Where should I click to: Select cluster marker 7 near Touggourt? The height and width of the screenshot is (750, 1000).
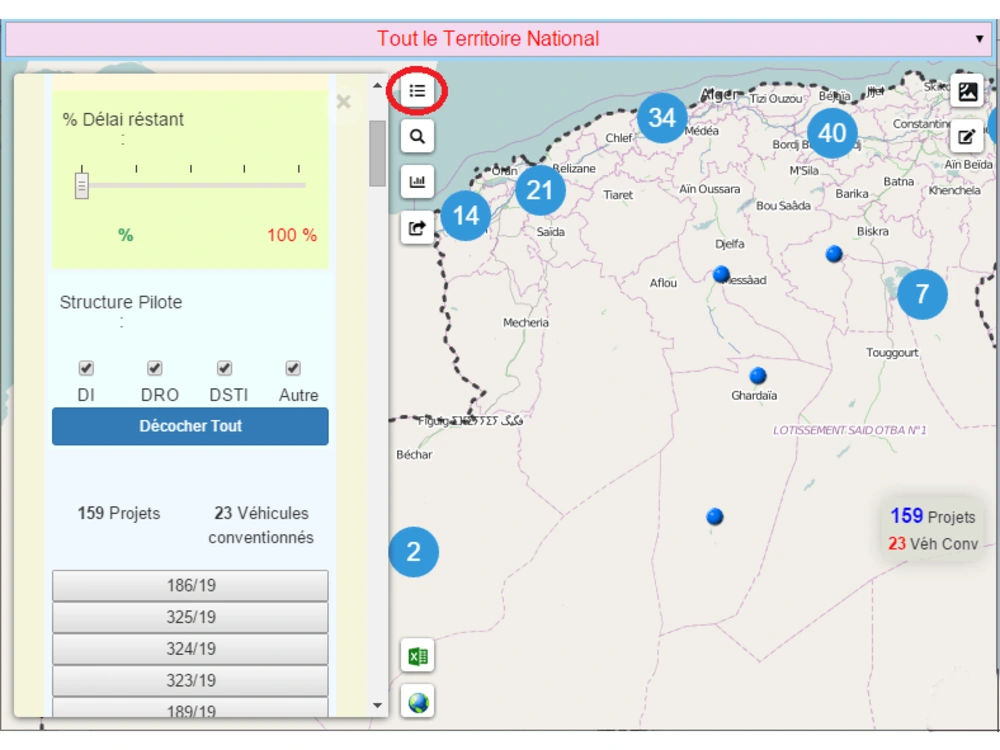pyautogui.click(x=922, y=294)
